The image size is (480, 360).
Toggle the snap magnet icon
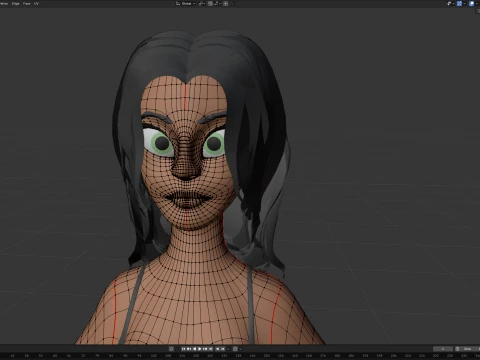210,4
